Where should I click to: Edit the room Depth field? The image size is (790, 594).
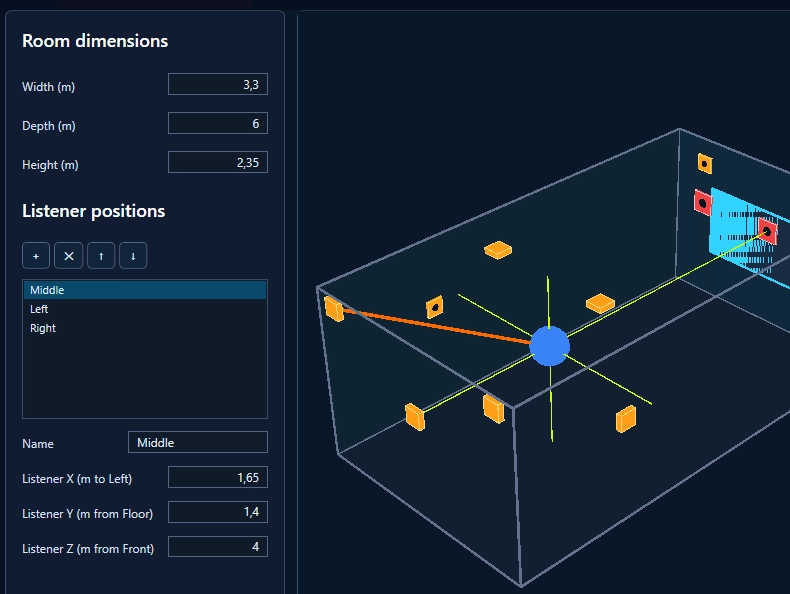pyautogui.click(x=218, y=123)
